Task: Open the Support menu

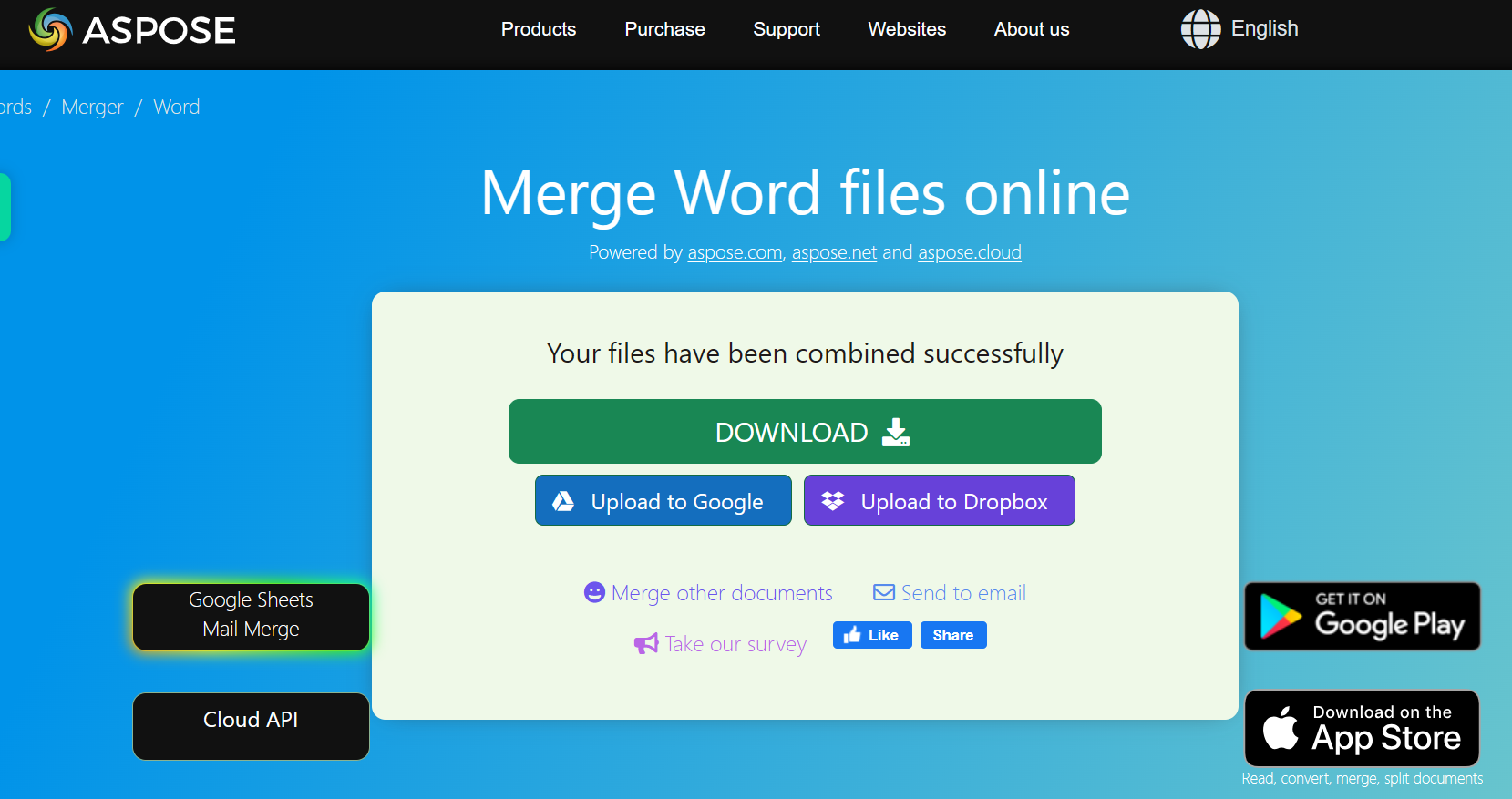Action: tap(787, 29)
